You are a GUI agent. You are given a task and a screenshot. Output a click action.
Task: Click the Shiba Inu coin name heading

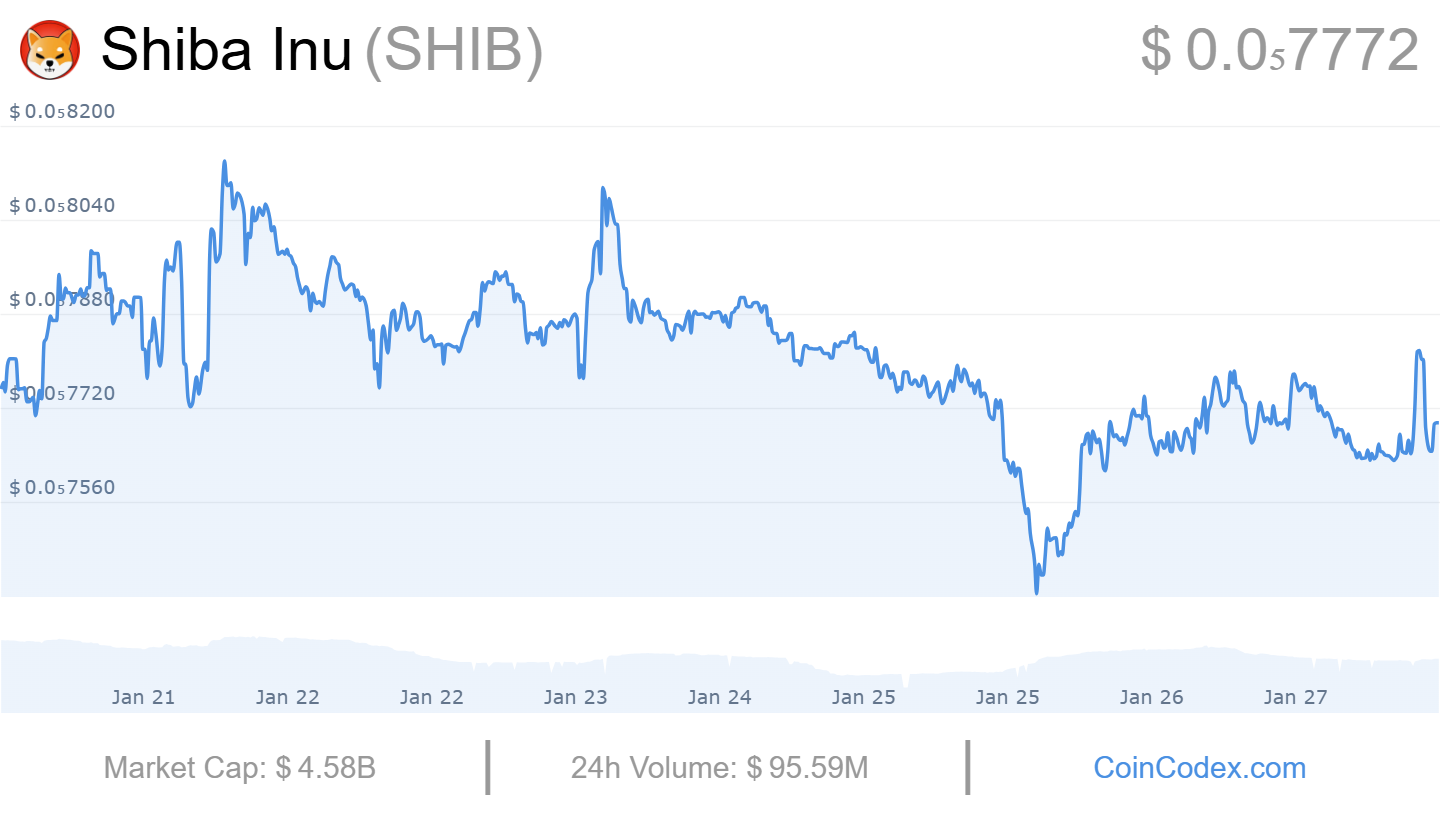click(226, 50)
